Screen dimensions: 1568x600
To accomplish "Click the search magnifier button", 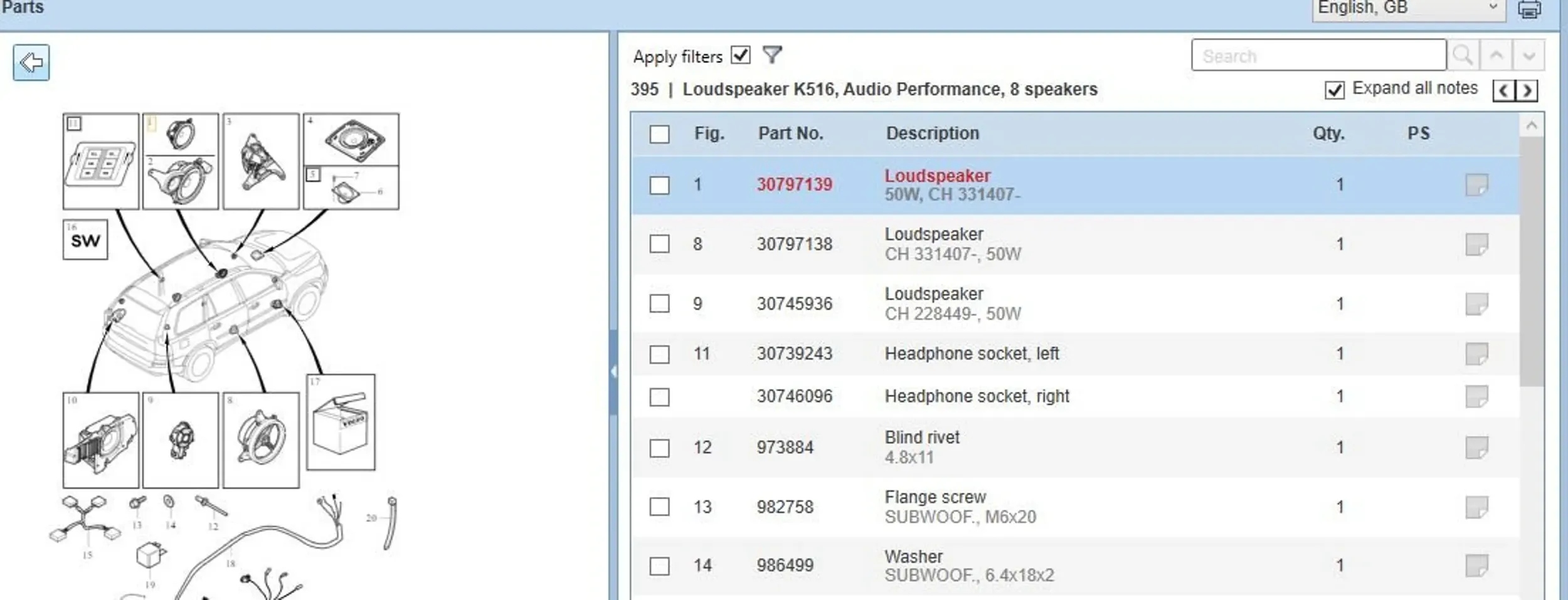I will coord(1463,56).
